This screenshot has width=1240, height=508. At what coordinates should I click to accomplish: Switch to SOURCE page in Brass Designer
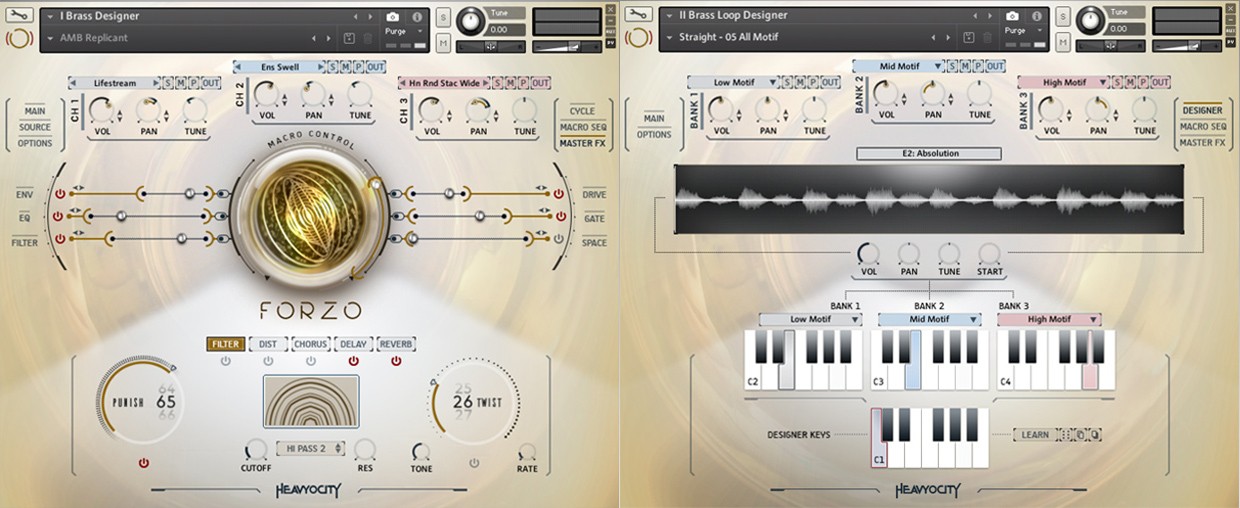pos(35,127)
